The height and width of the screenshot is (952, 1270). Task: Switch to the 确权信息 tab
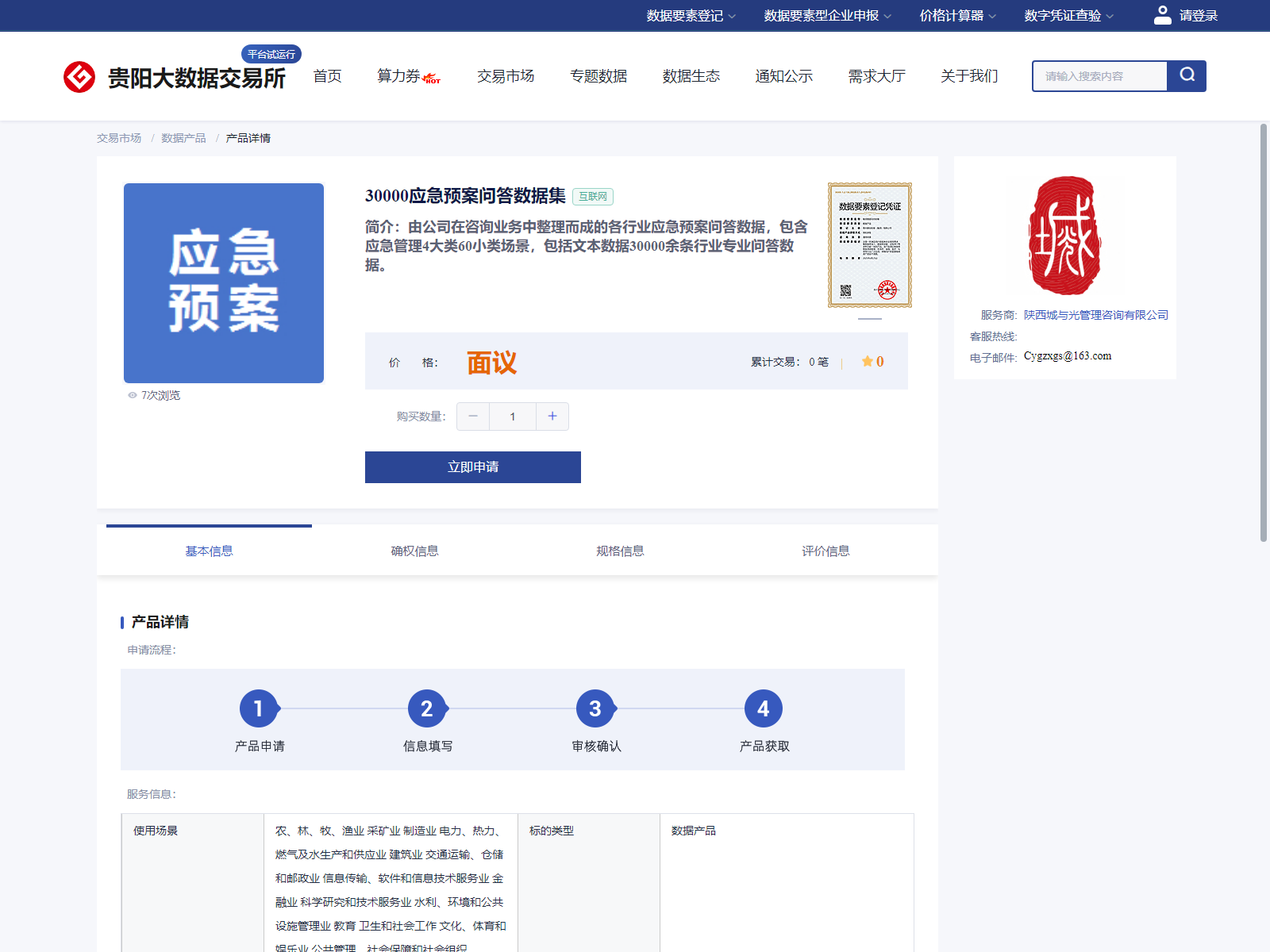414,551
